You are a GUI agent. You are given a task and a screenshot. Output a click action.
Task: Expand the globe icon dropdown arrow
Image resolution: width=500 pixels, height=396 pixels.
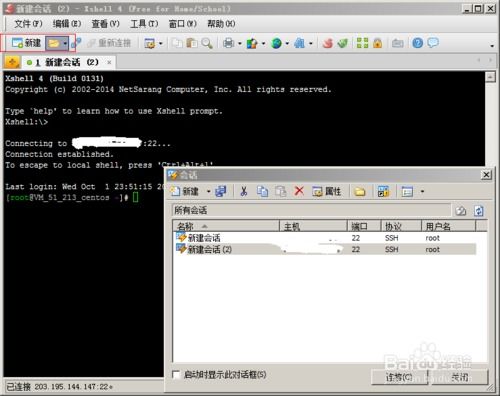click(287, 44)
